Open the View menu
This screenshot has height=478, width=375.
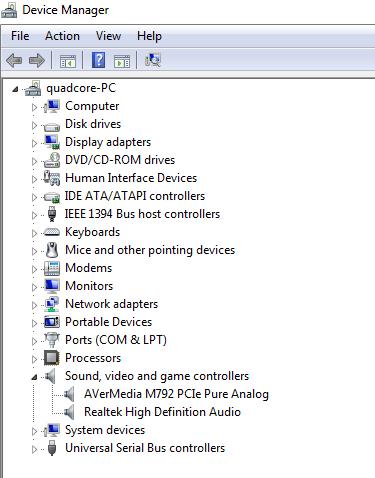pos(108,36)
